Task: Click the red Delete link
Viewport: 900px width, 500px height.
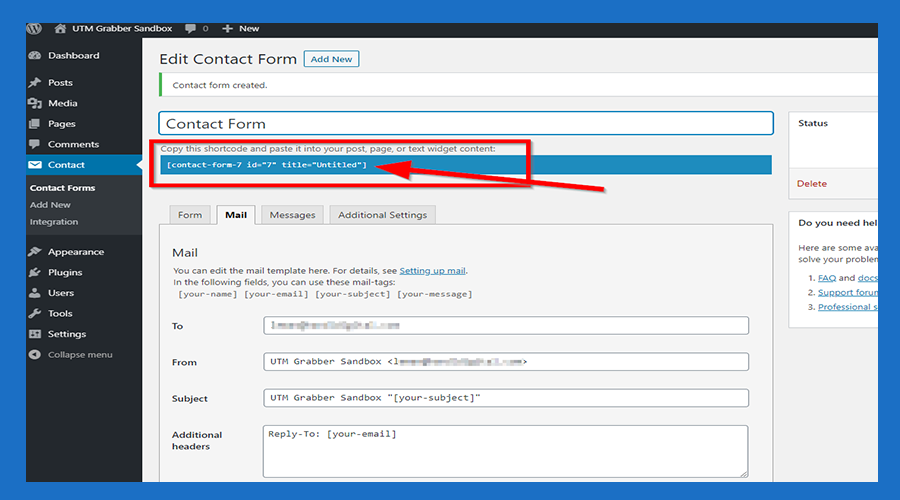Action: [812, 184]
